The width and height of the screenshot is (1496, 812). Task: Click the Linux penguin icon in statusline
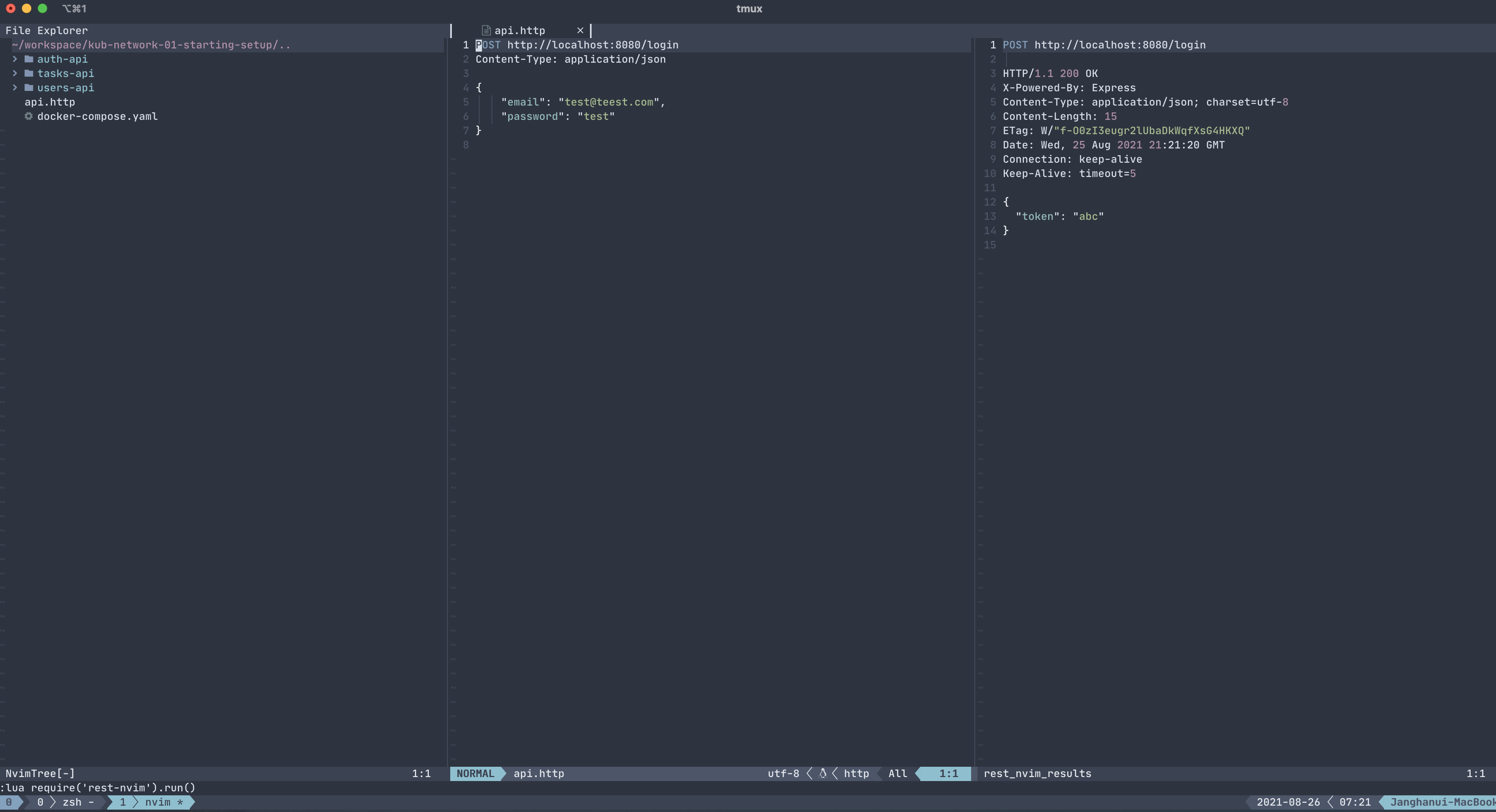[822, 774]
